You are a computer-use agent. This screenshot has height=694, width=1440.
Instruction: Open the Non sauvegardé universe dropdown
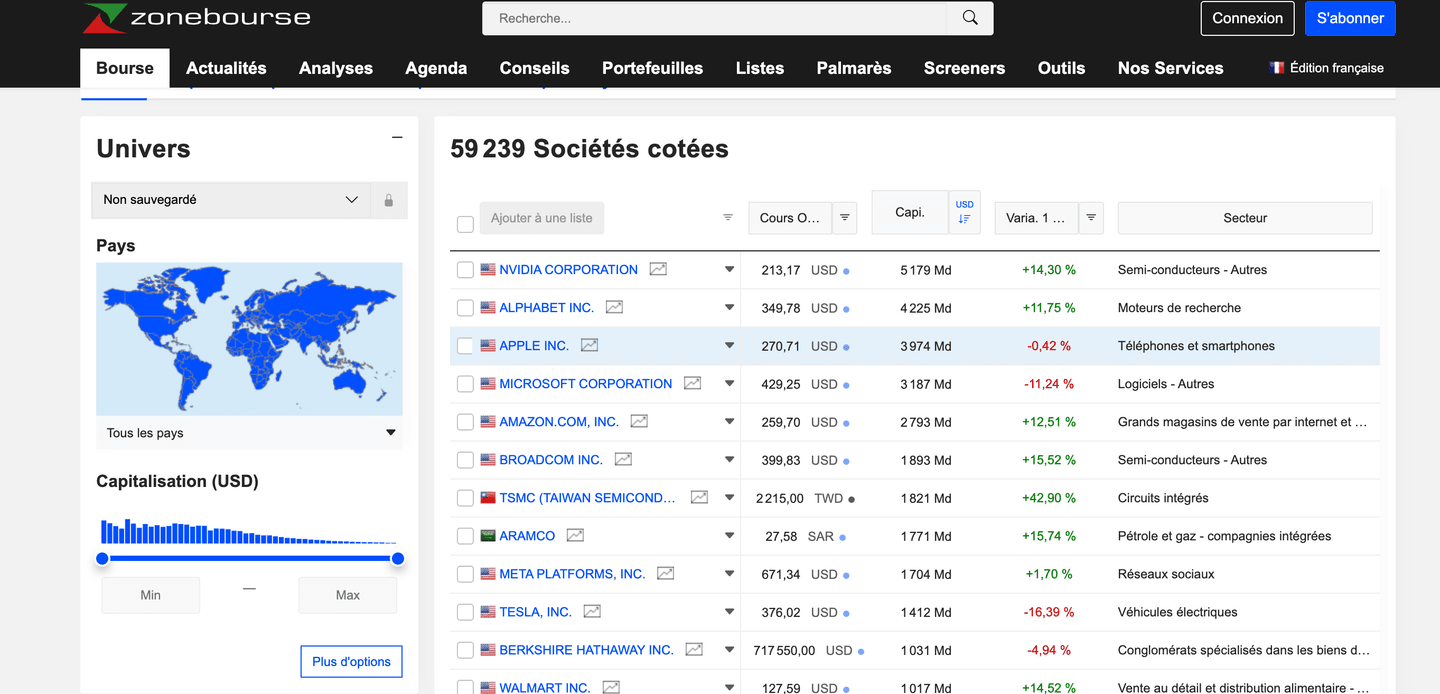pos(230,200)
